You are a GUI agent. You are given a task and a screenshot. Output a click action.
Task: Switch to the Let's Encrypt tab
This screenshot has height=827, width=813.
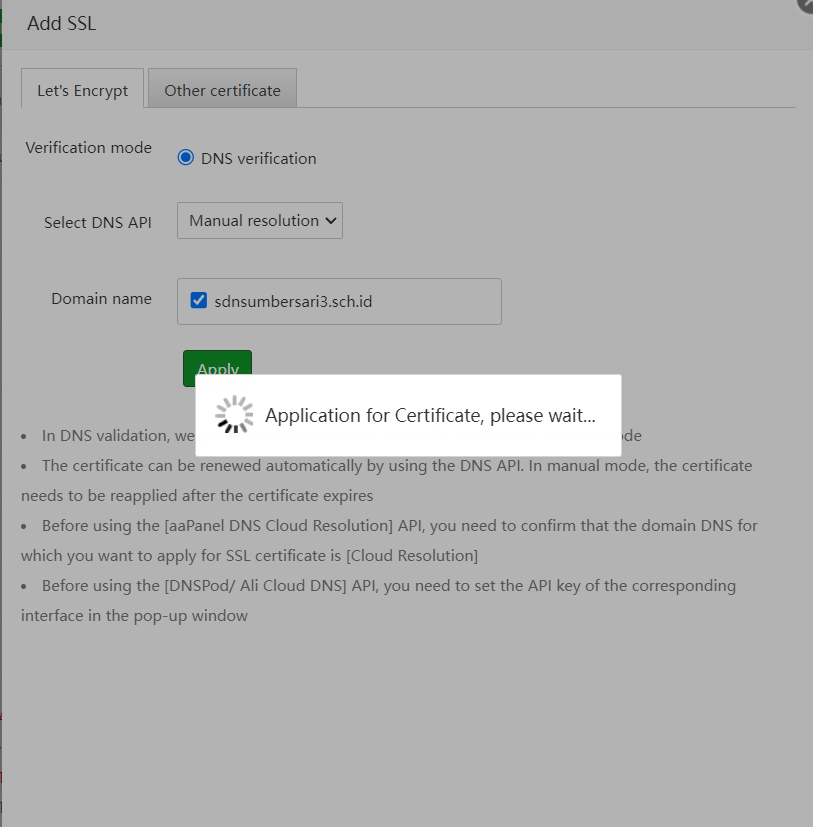82,90
